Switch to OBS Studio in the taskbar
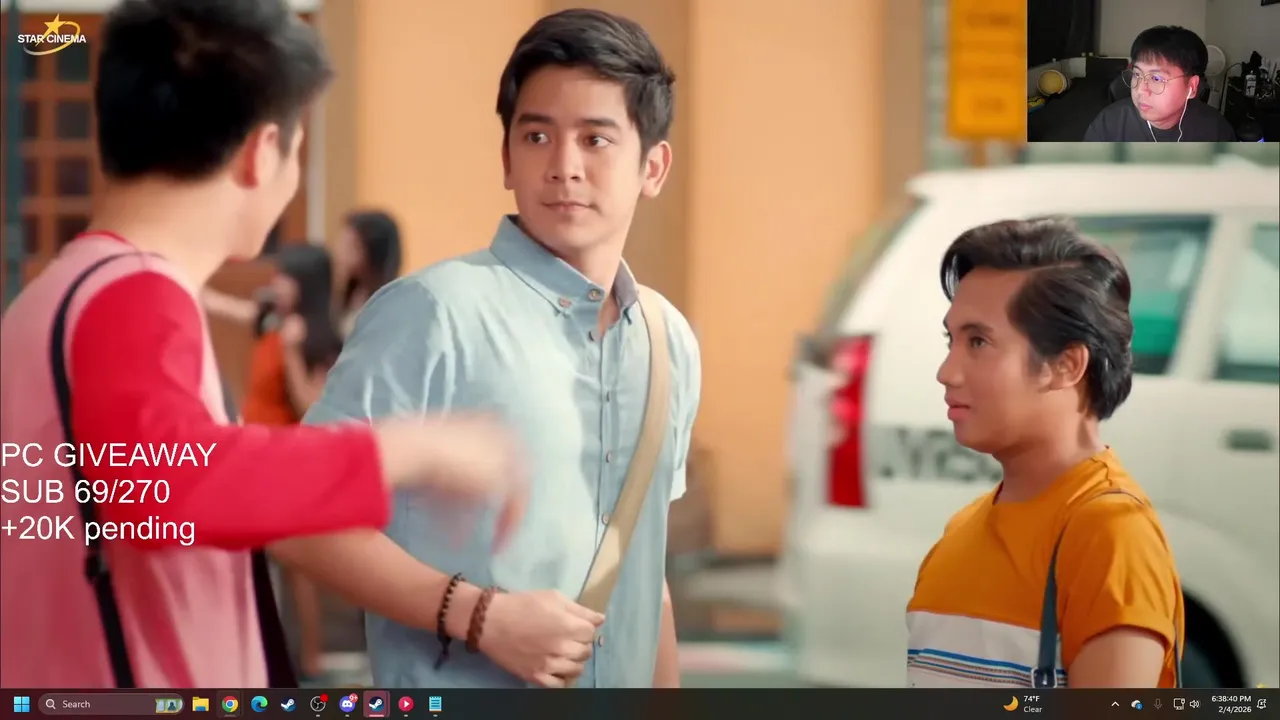The height and width of the screenshot is (720, 1280). [x=318, y=704]
